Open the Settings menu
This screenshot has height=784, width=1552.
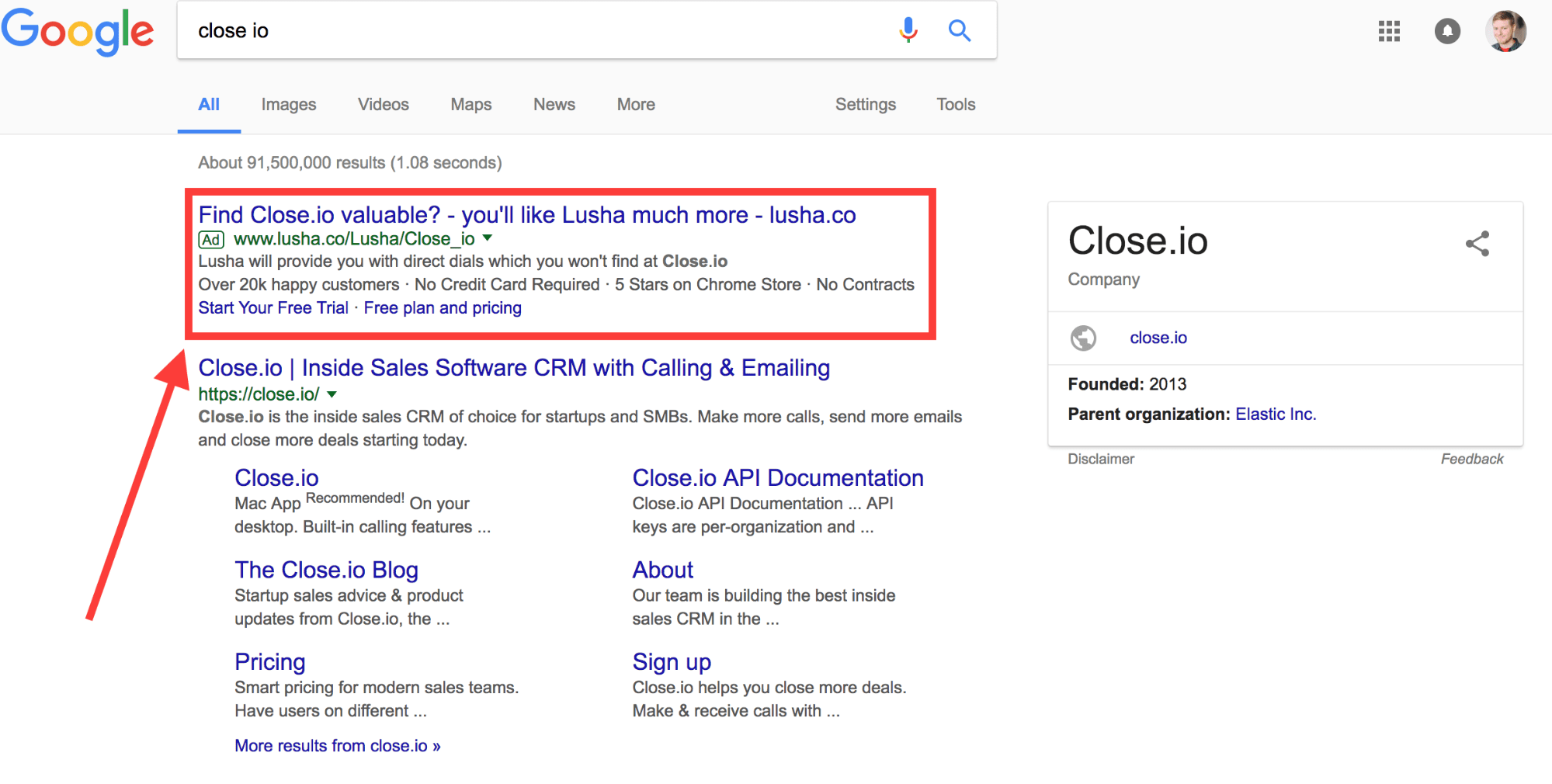(x=866, y=104)
